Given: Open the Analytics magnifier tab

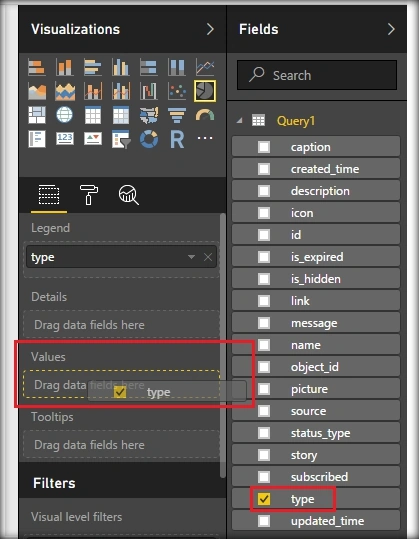Looking at the screenshot, I should pyautogui.click(x=129, y=195).
